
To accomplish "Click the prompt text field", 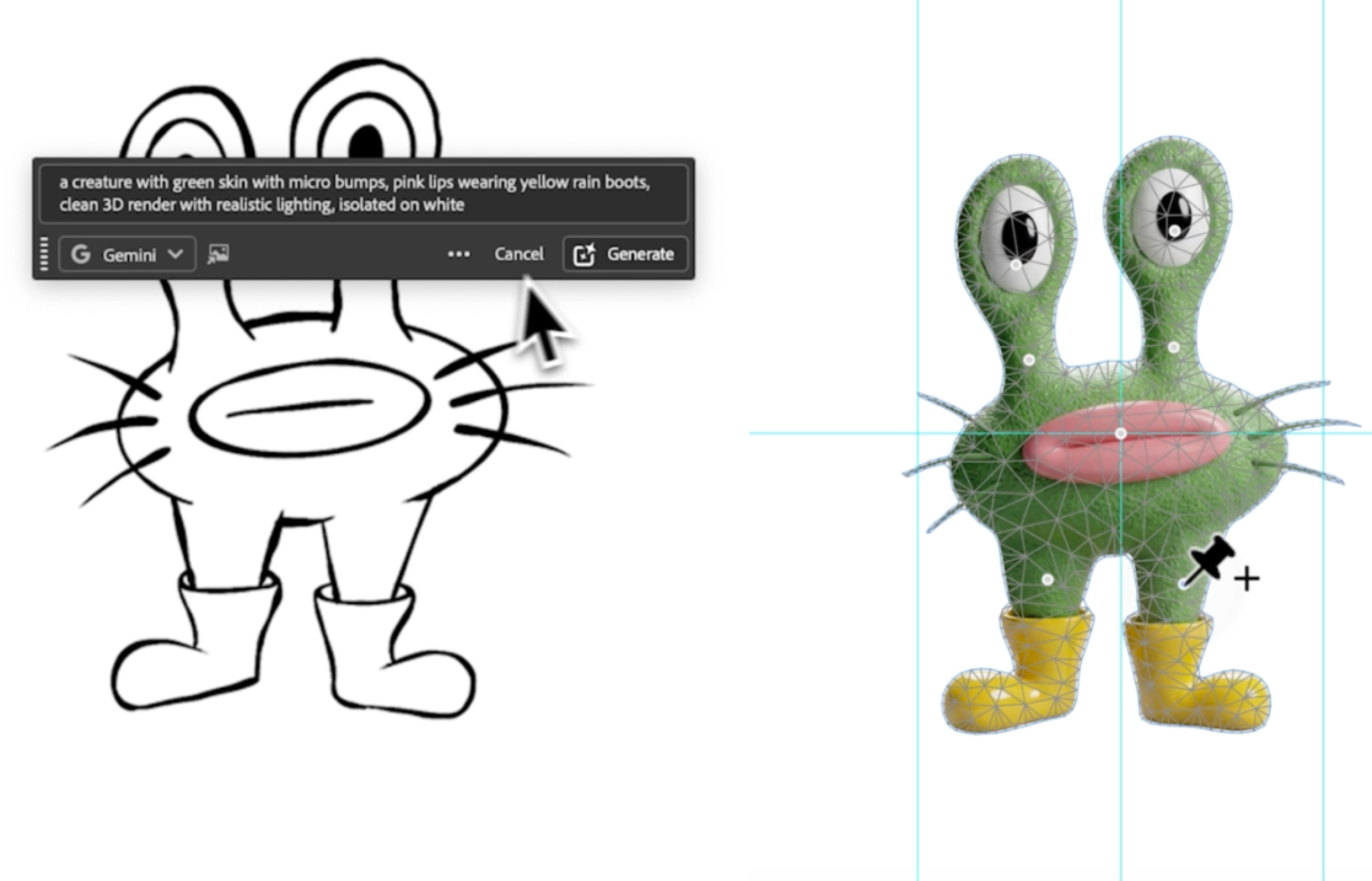I will click(364, 194).
